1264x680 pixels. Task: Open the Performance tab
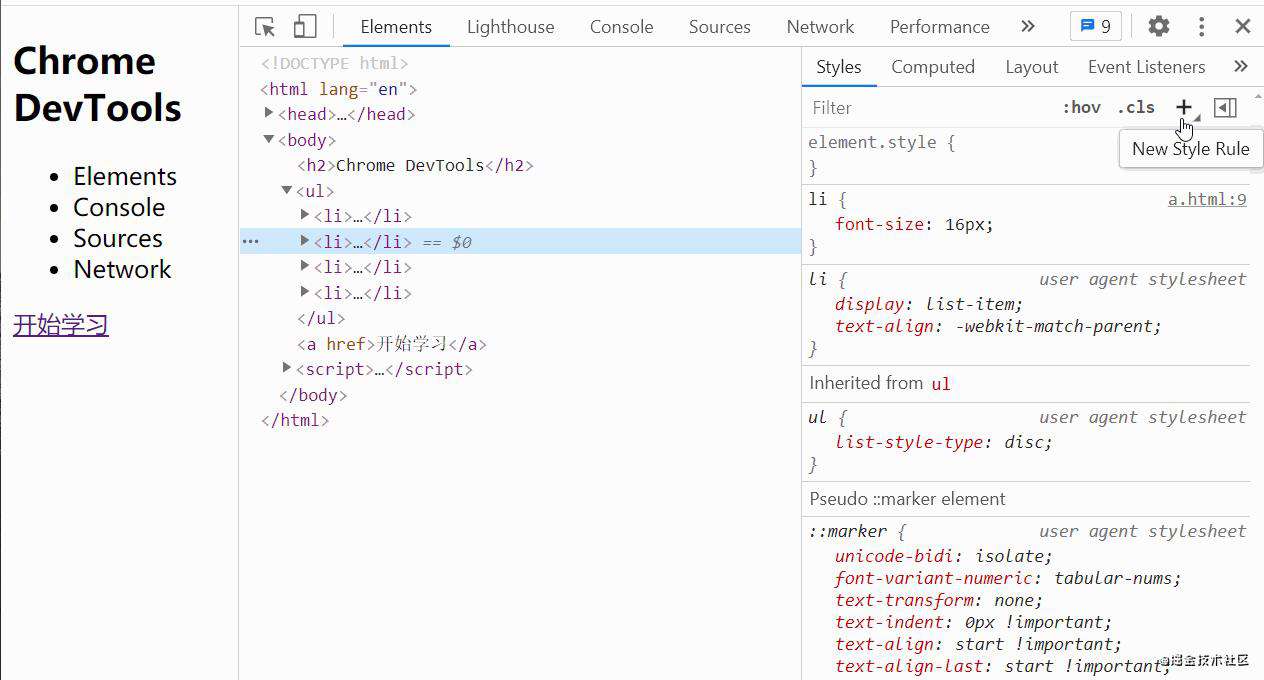tap(939, 27)
